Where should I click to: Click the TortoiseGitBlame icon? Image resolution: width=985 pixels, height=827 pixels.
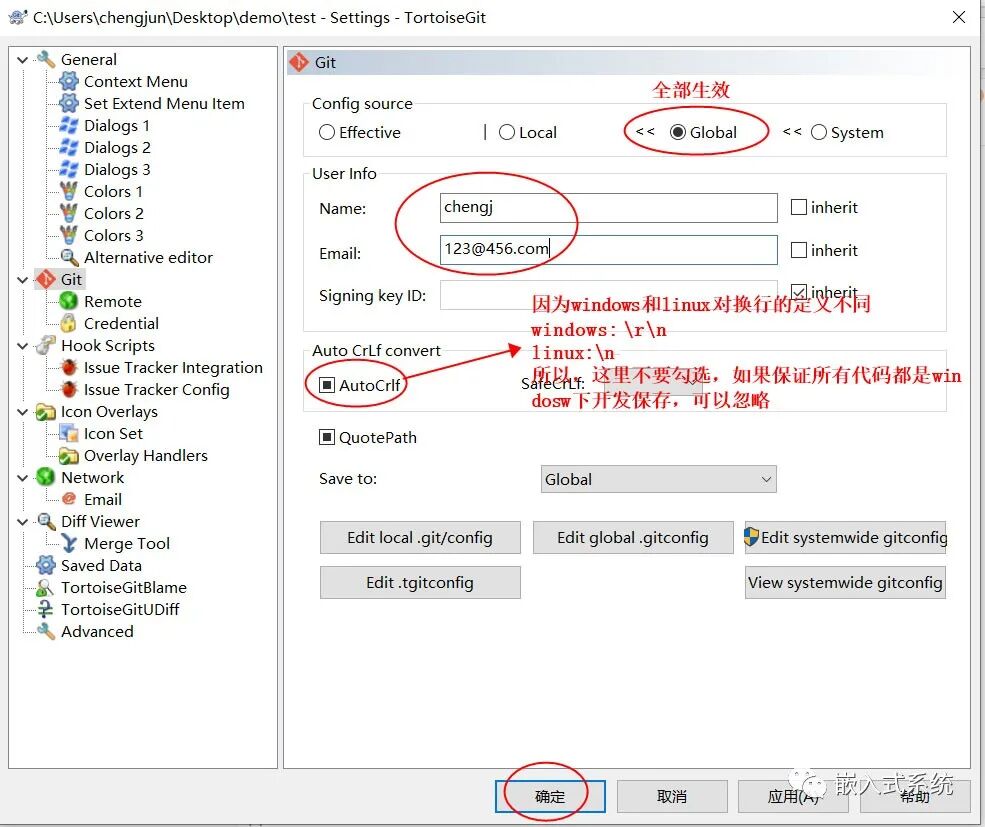[46, 587]
